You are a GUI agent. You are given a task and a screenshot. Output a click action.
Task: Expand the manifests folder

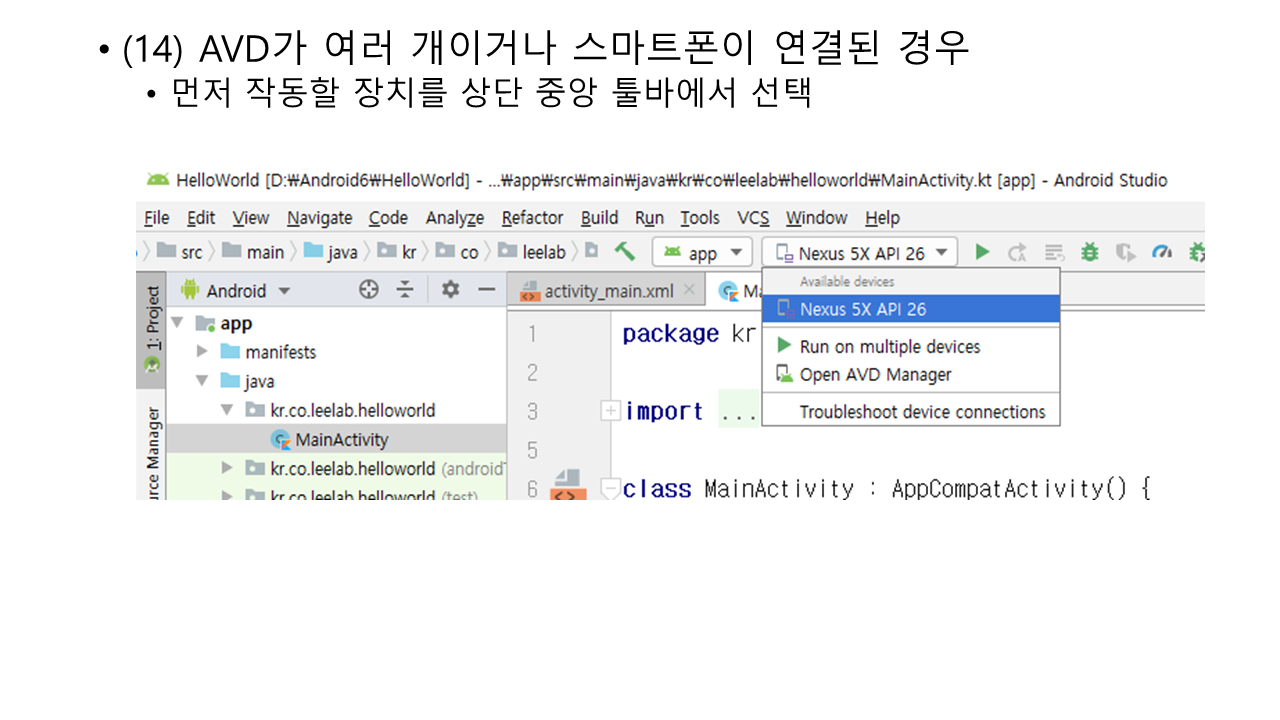(x=202, y=352)
